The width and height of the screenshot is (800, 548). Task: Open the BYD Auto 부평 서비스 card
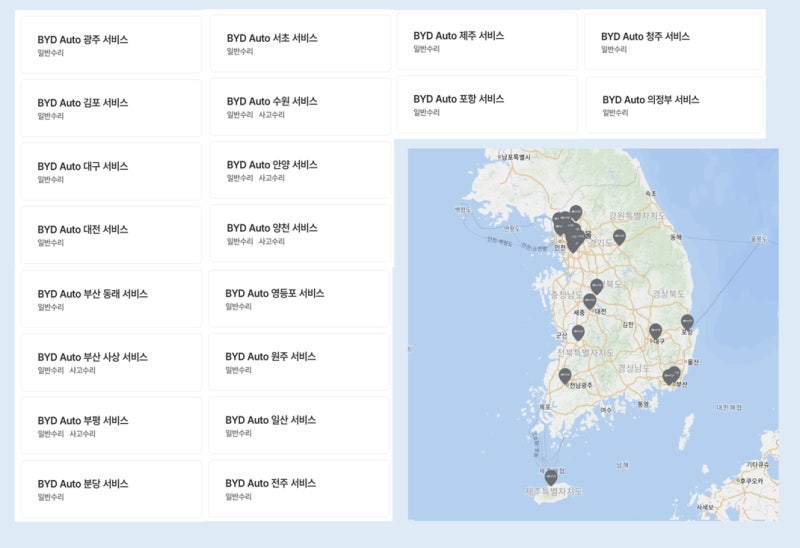111,426
